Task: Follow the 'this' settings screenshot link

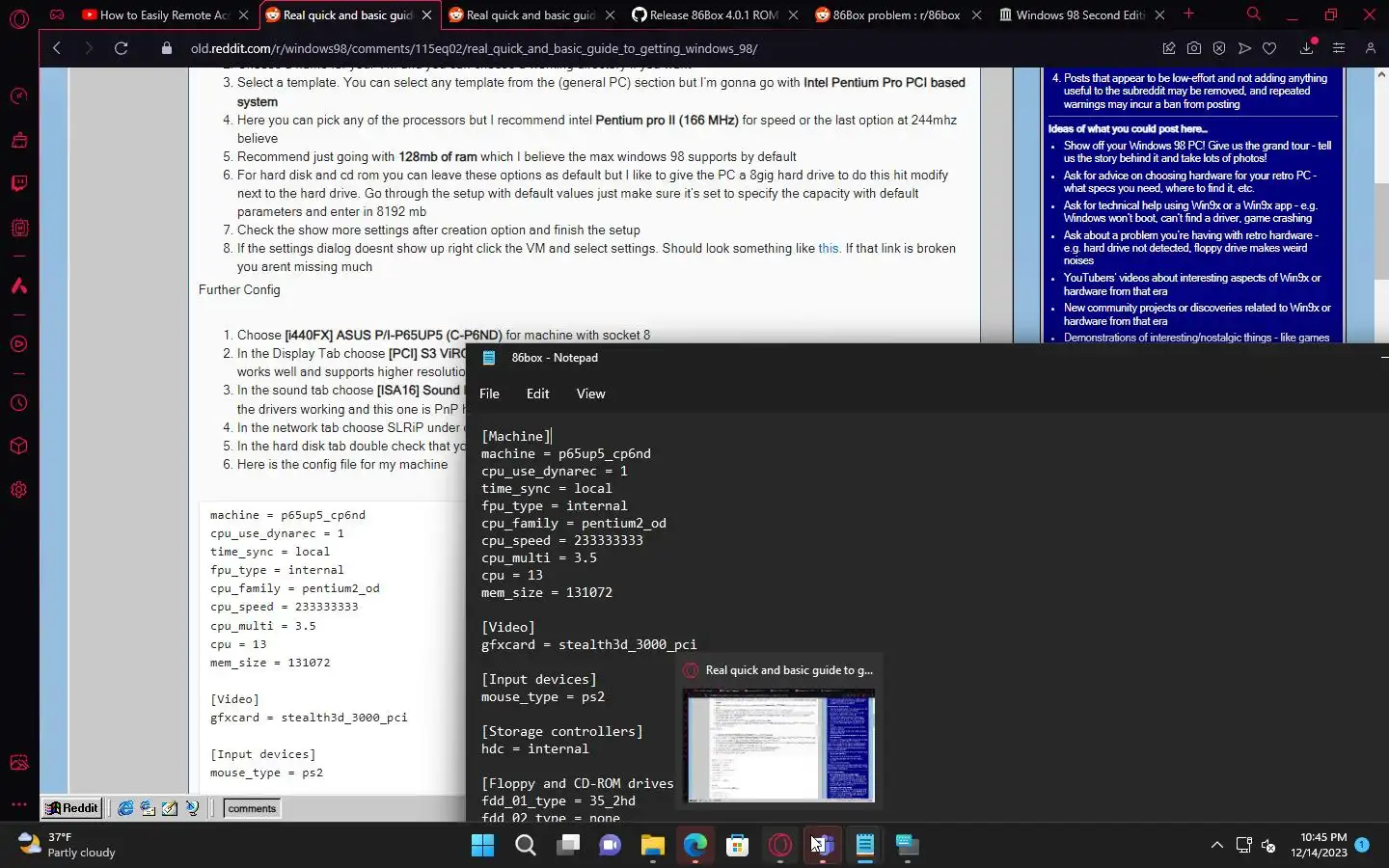Action: coord(829,249)
